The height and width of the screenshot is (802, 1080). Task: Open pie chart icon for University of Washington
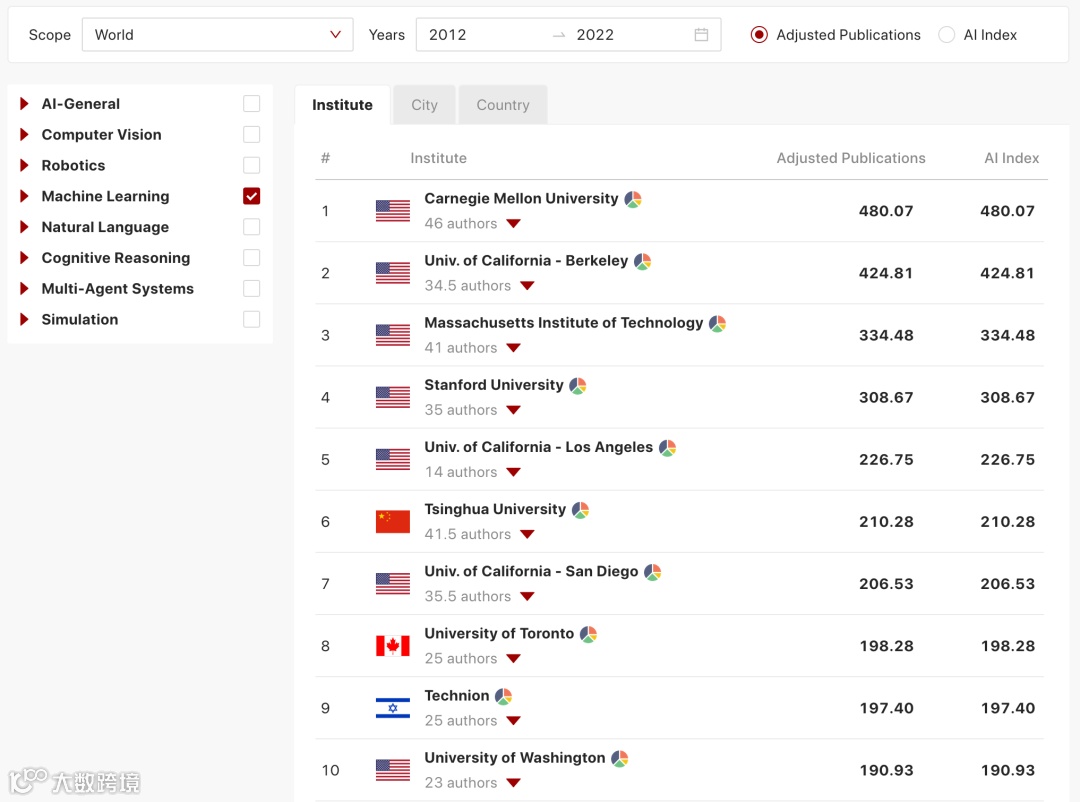620,759
